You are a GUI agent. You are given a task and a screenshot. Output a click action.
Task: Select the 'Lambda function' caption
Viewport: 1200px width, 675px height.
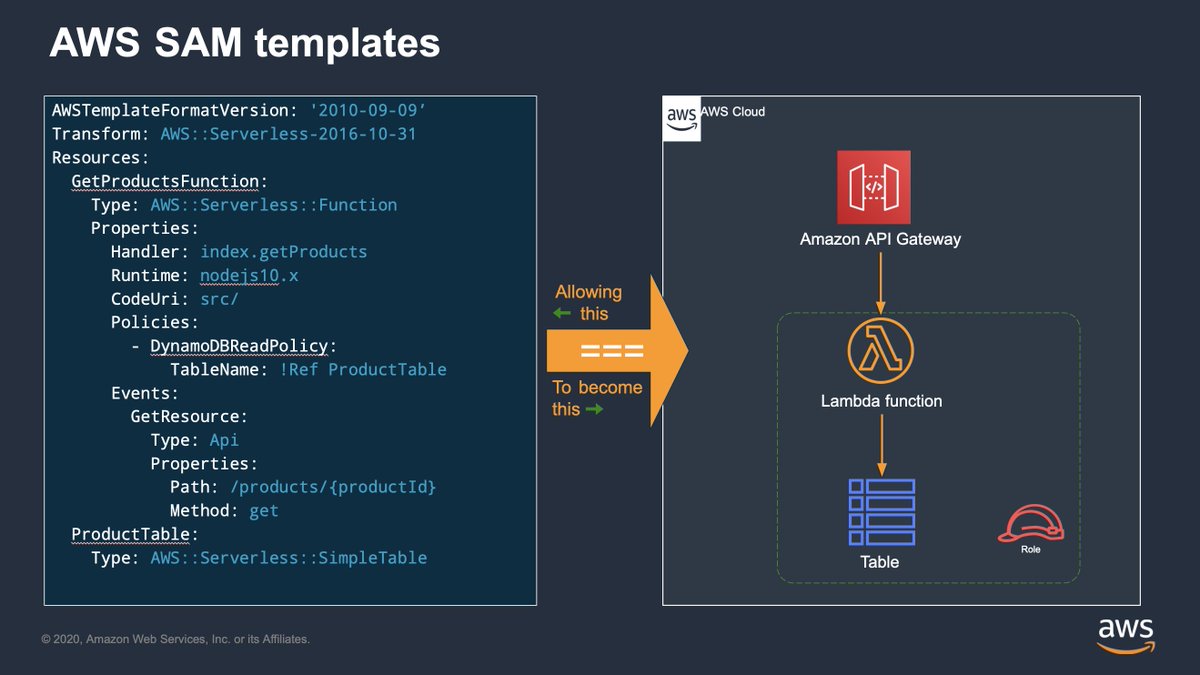point(881,401)
